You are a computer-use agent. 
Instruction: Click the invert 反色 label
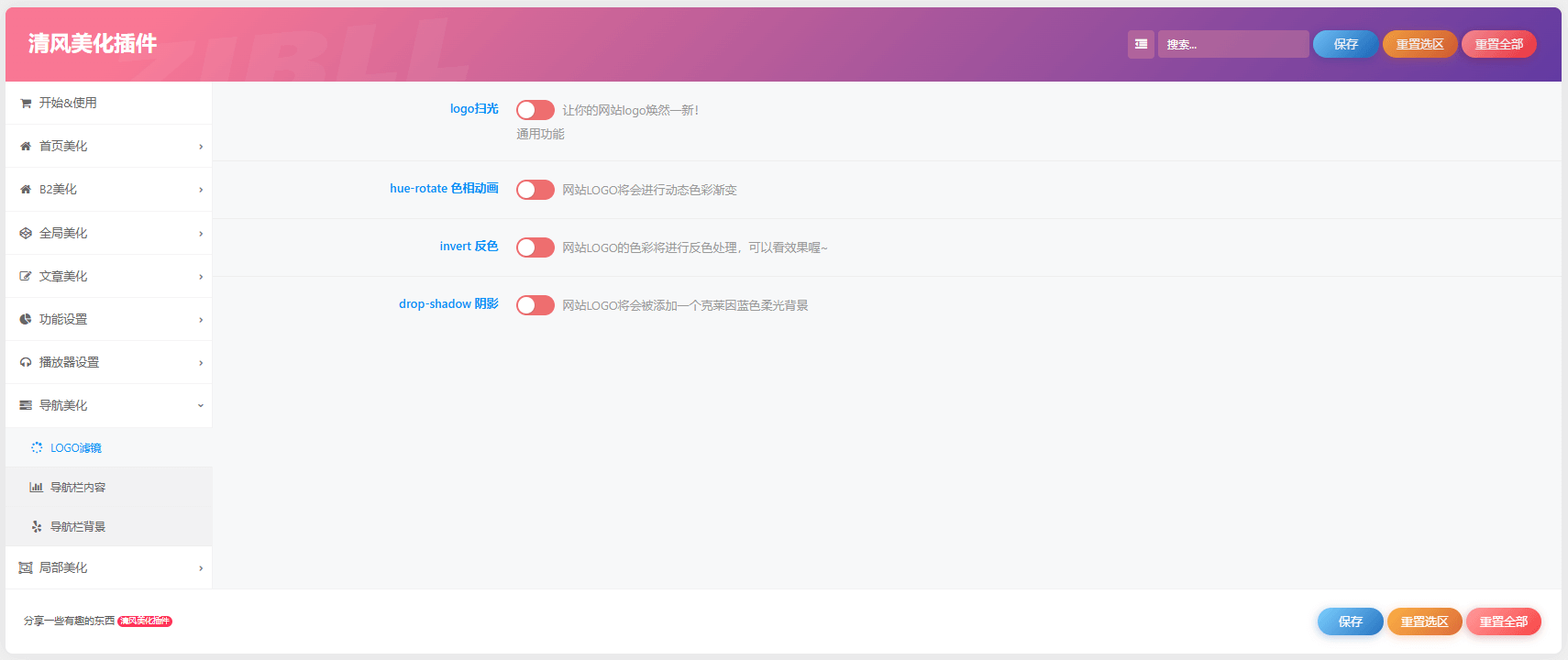(469, 247)
